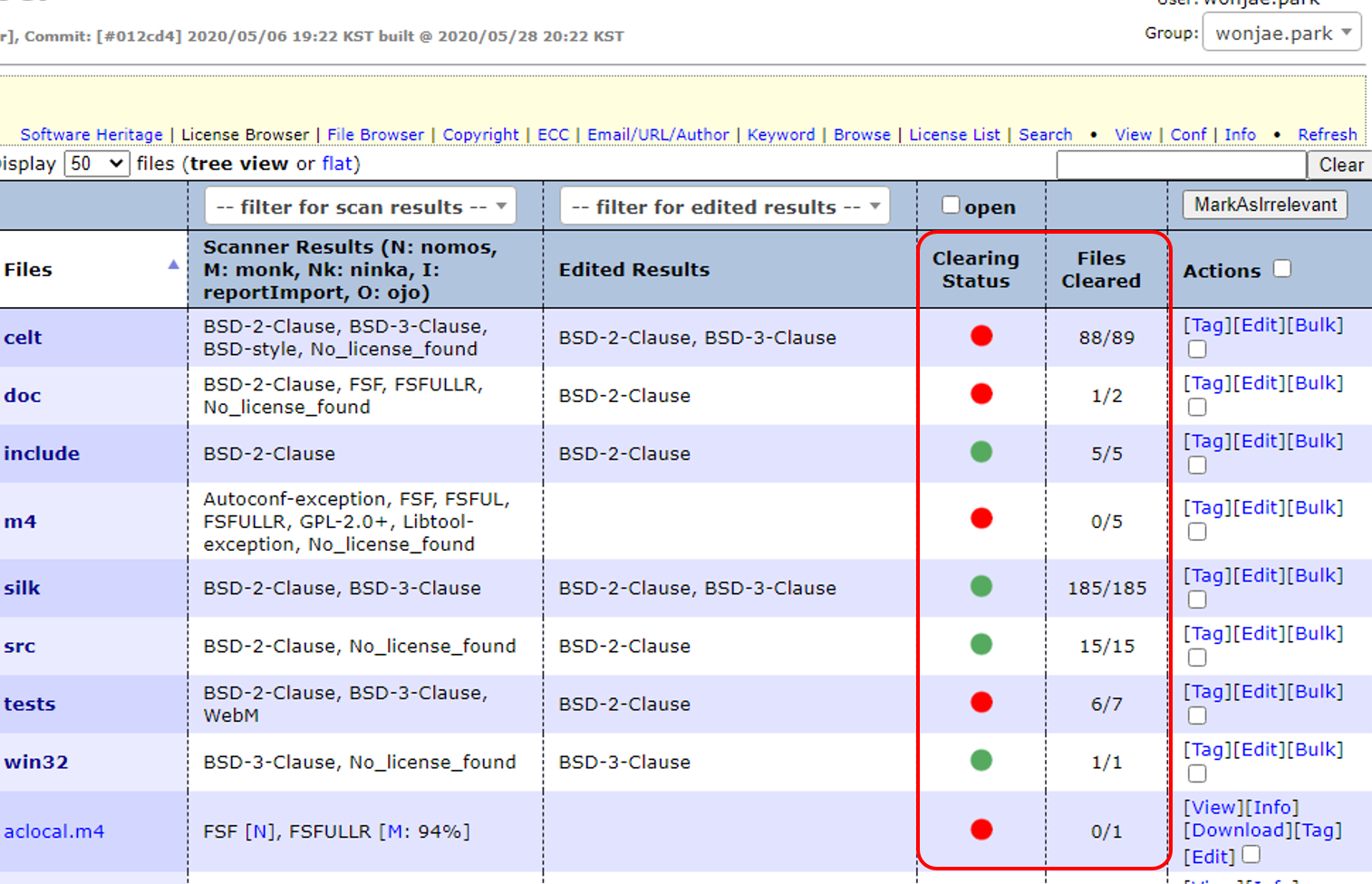Image resolution: width=1372 pixels, height=884 pixels.
Task: Click the green clearing status dot for win32
Action: [x=981, y=761]
